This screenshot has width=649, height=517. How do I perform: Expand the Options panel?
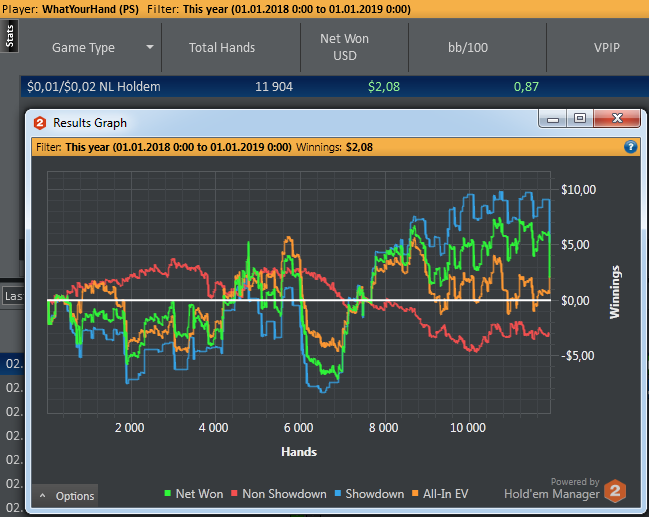65,495
